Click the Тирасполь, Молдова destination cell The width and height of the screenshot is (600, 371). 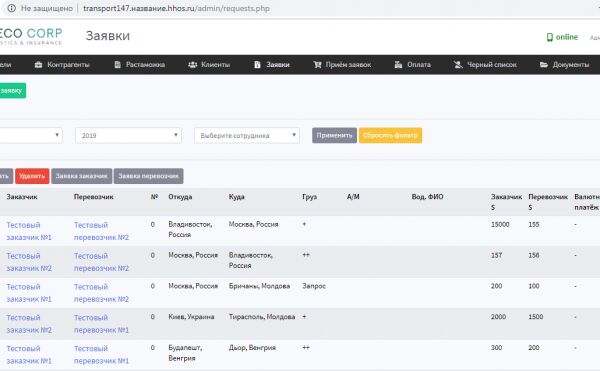click(262, 317)
